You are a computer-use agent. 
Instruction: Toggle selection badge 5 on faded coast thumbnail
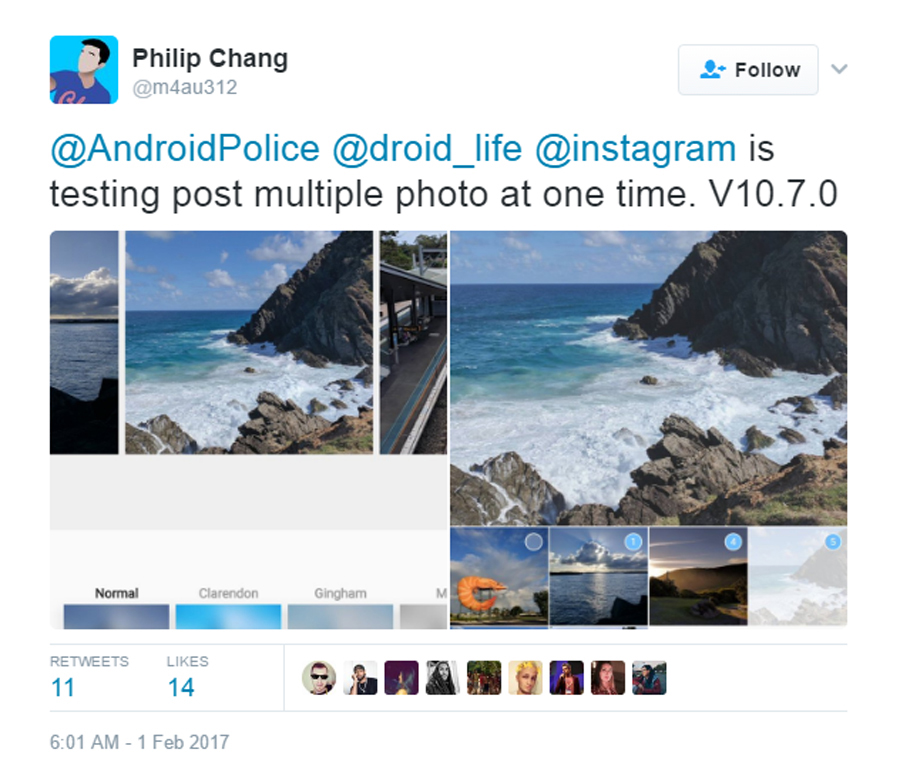(x=833, y=541)
